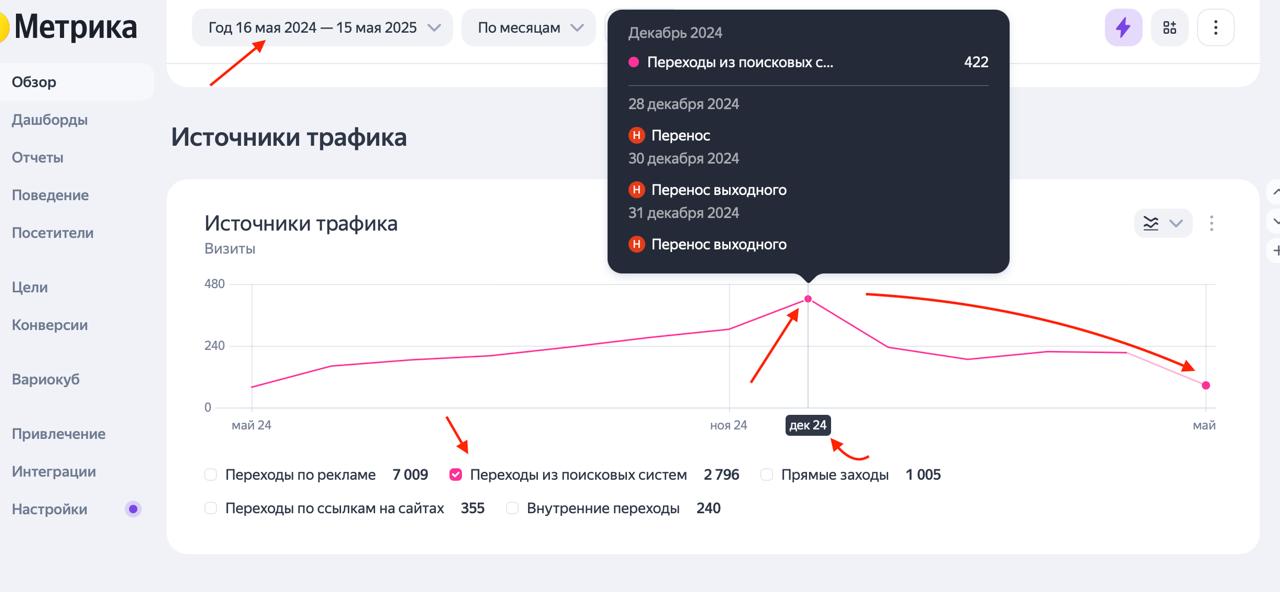This screenshot has width=1280, height=592.
Task: Expand the chart display style dropdown chevron
Action: 1176,223
